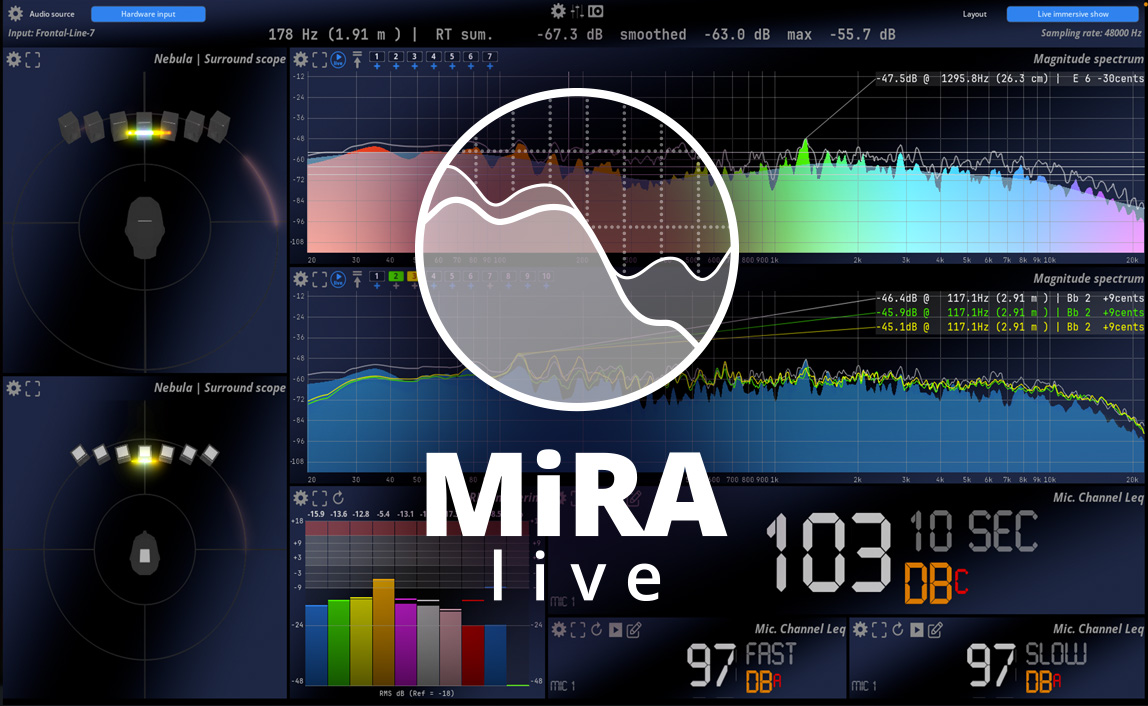Open the Nebula Surround scope settings gear

[12, 59]
